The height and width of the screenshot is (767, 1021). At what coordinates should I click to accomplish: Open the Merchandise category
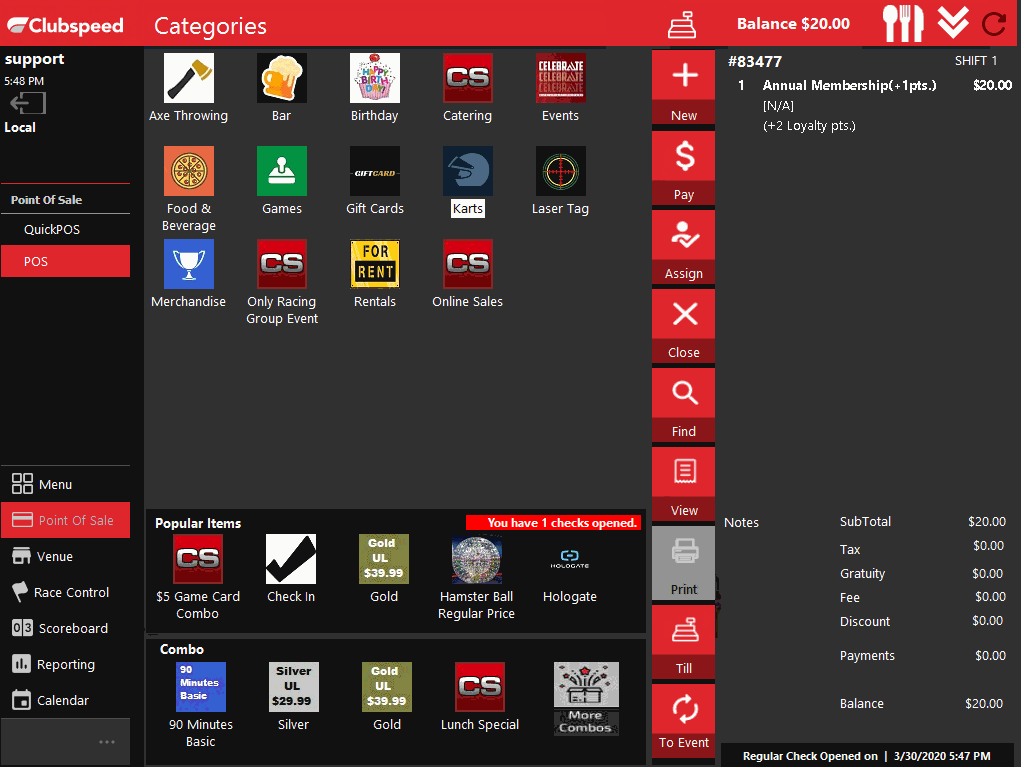tap(188, 274)
